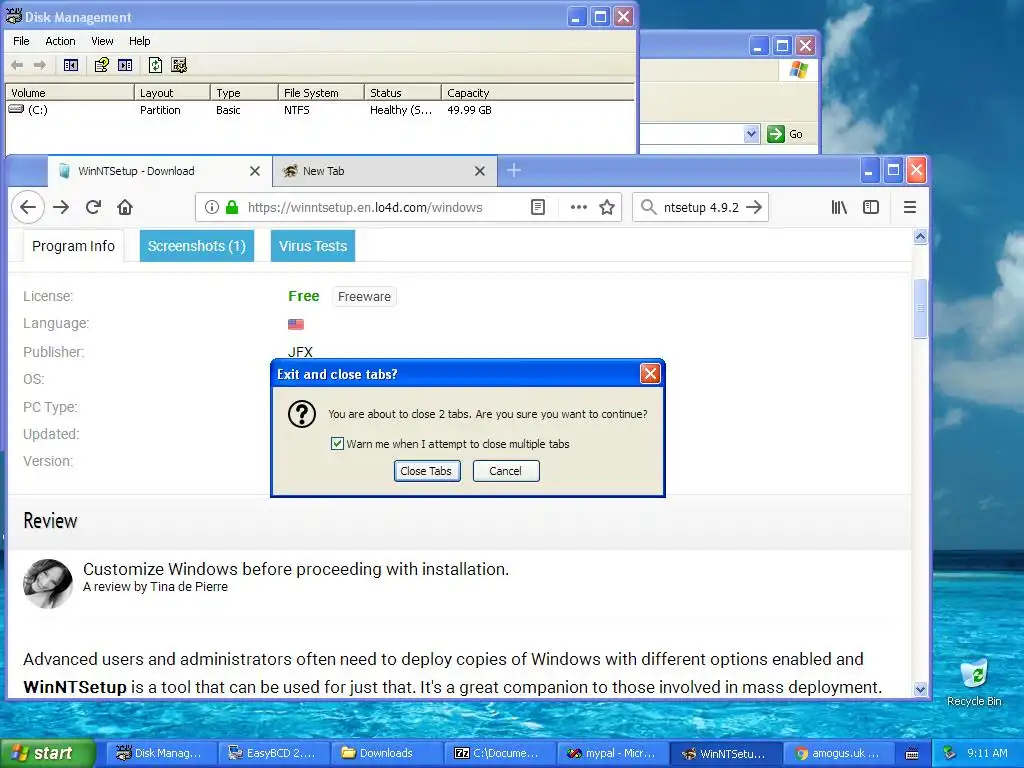Click the system tray network icon
Screen dimensions: 1024x768
click(950, 753)
